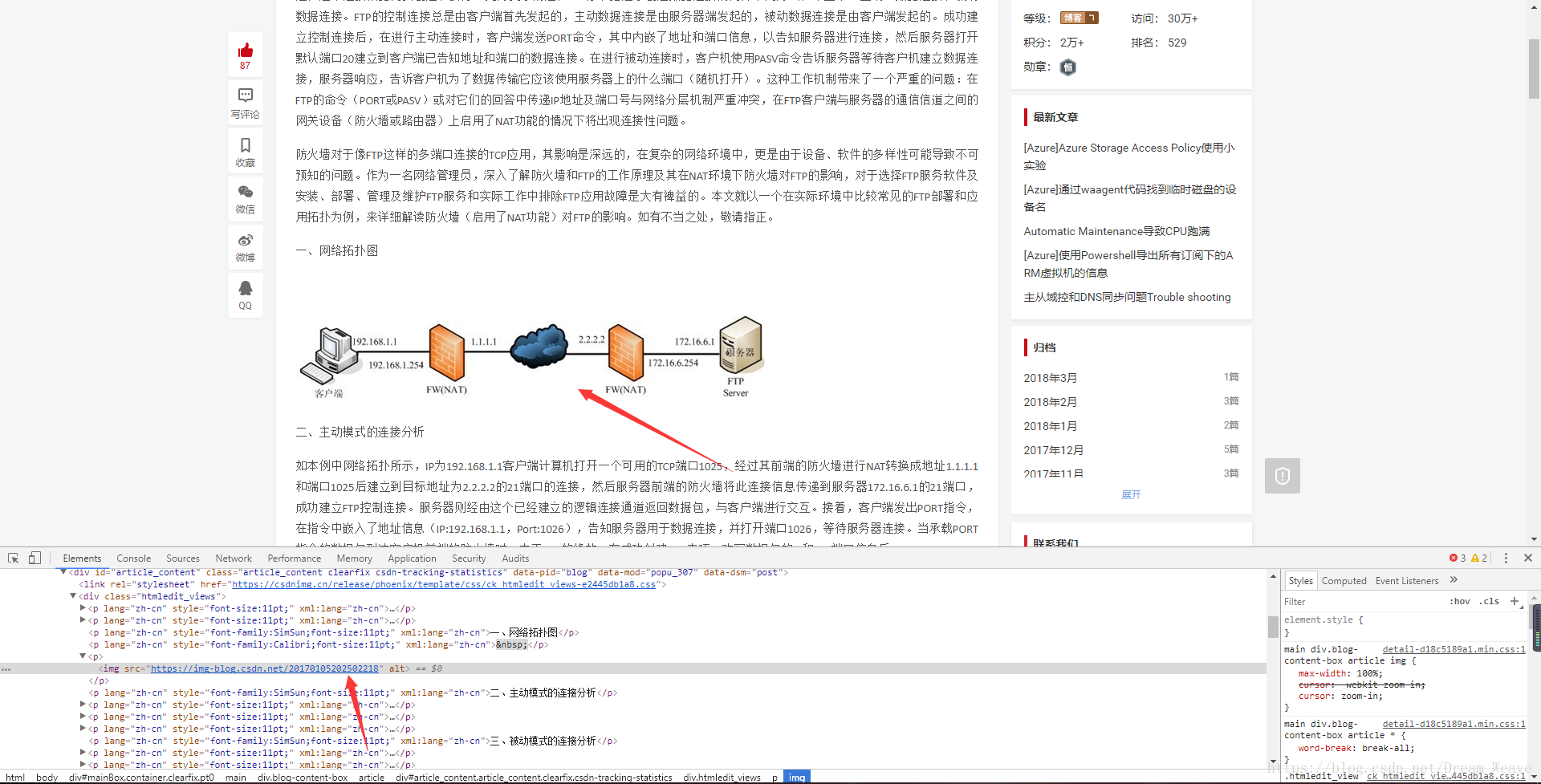
Task: Open the write comment (写评论) icon
Action: pos(246,95)
